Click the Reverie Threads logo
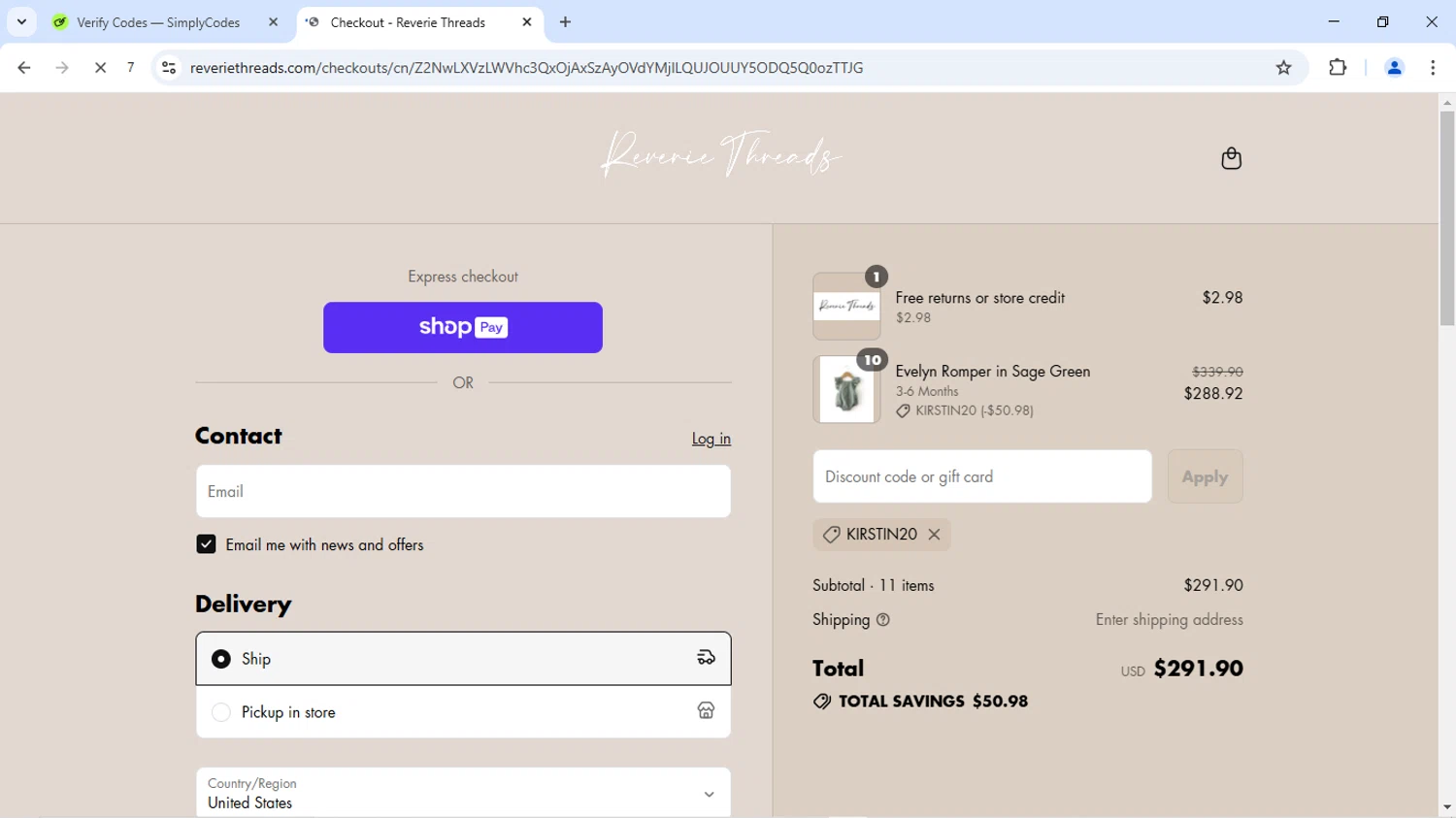Image resolution: width=1456 pixels, height=818 pixels. tap(720, 155)
